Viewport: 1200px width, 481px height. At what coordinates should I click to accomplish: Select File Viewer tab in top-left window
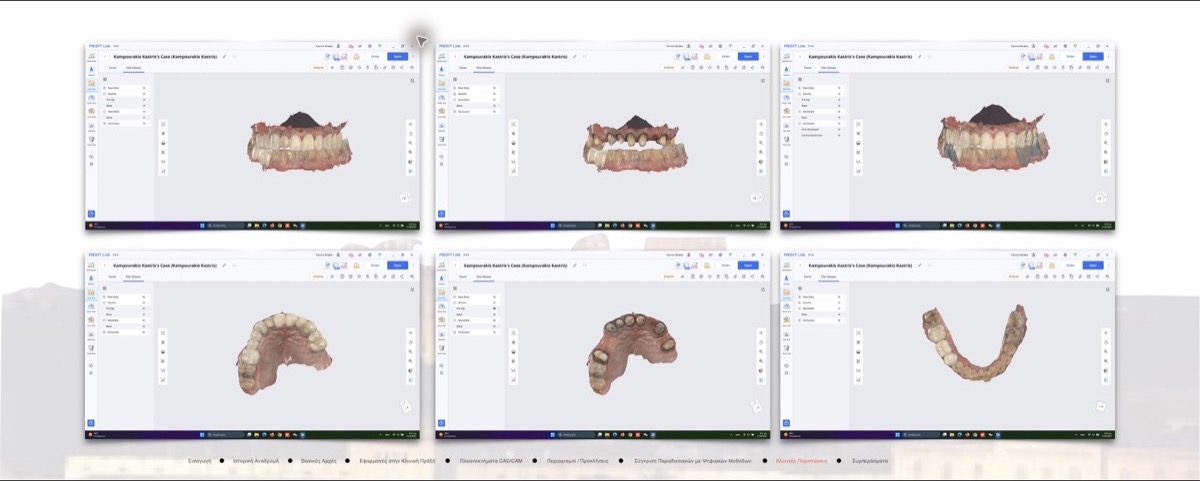pos(134,68)
